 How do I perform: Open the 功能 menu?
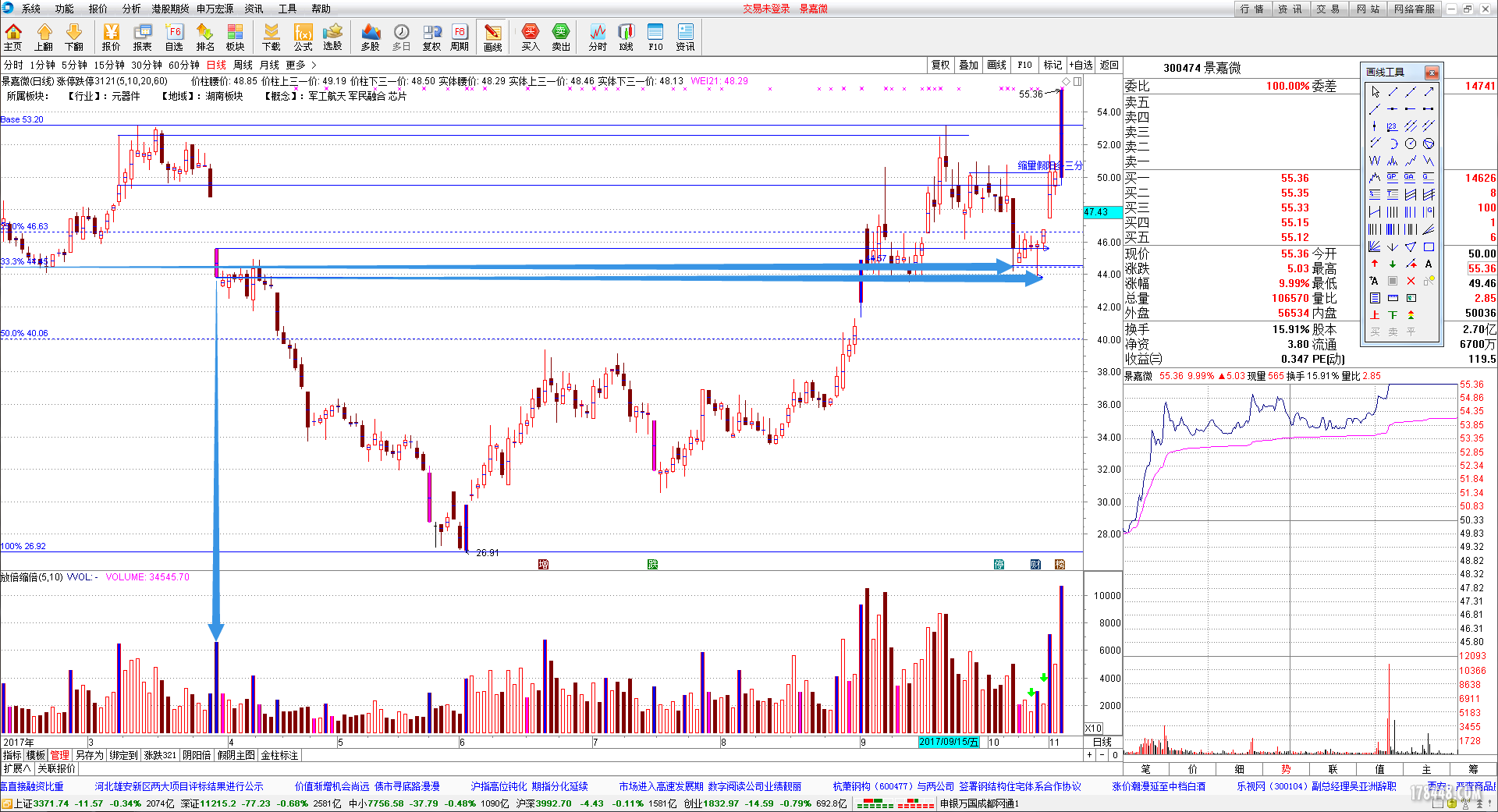65,9
